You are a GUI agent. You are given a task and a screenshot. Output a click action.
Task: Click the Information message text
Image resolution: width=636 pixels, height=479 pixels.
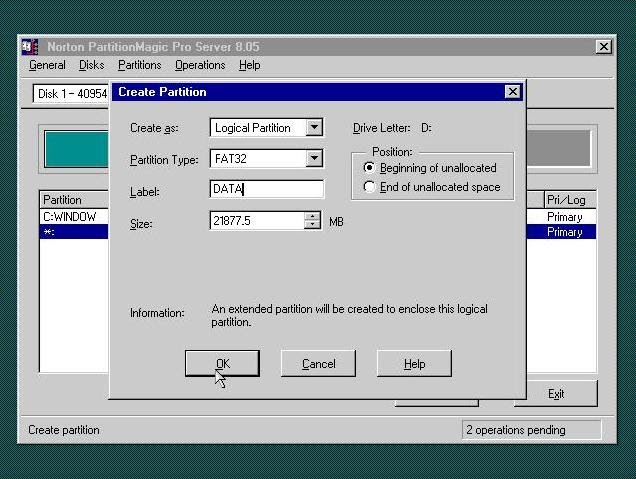(349, 316)
